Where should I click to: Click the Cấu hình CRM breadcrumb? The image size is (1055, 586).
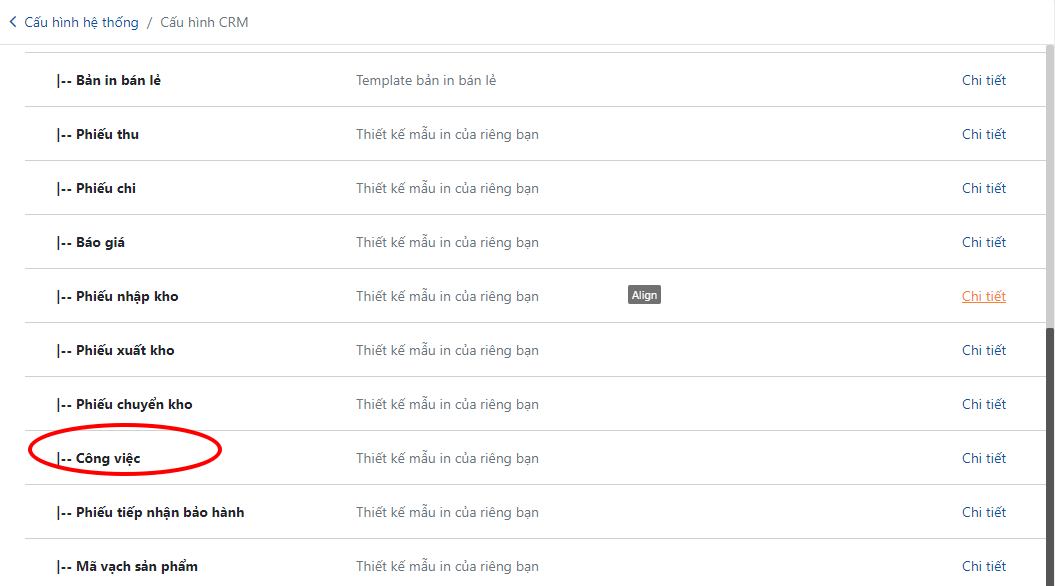[x=204, y=22]
